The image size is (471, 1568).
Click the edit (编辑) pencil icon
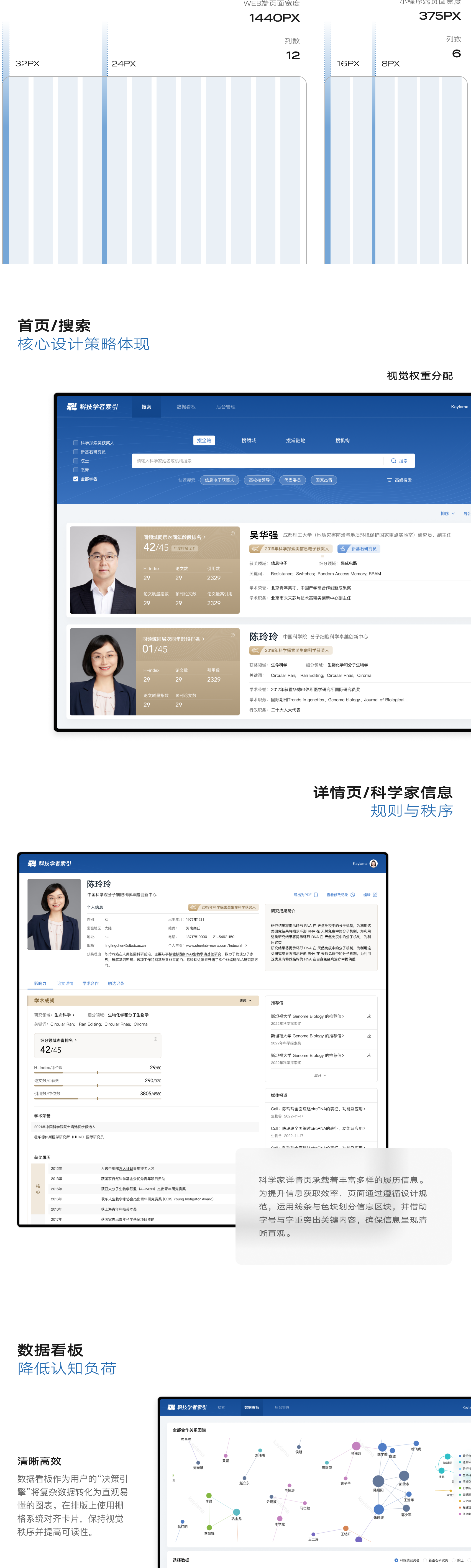[x=375, y=895]
